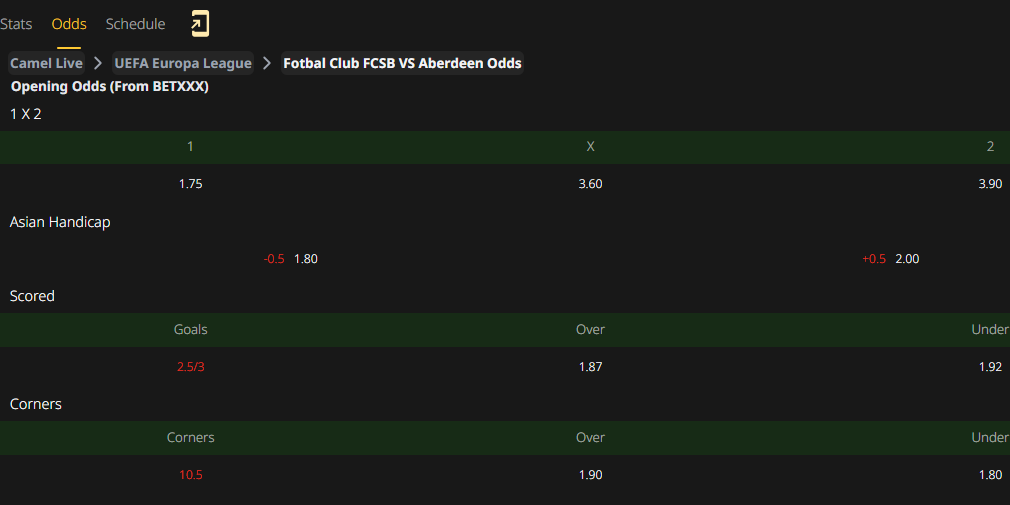Viewport: 1010px width, 505px height.
Task: Click first breadcrumb chevron after Camel Live
Action: [x=98, y=63]
